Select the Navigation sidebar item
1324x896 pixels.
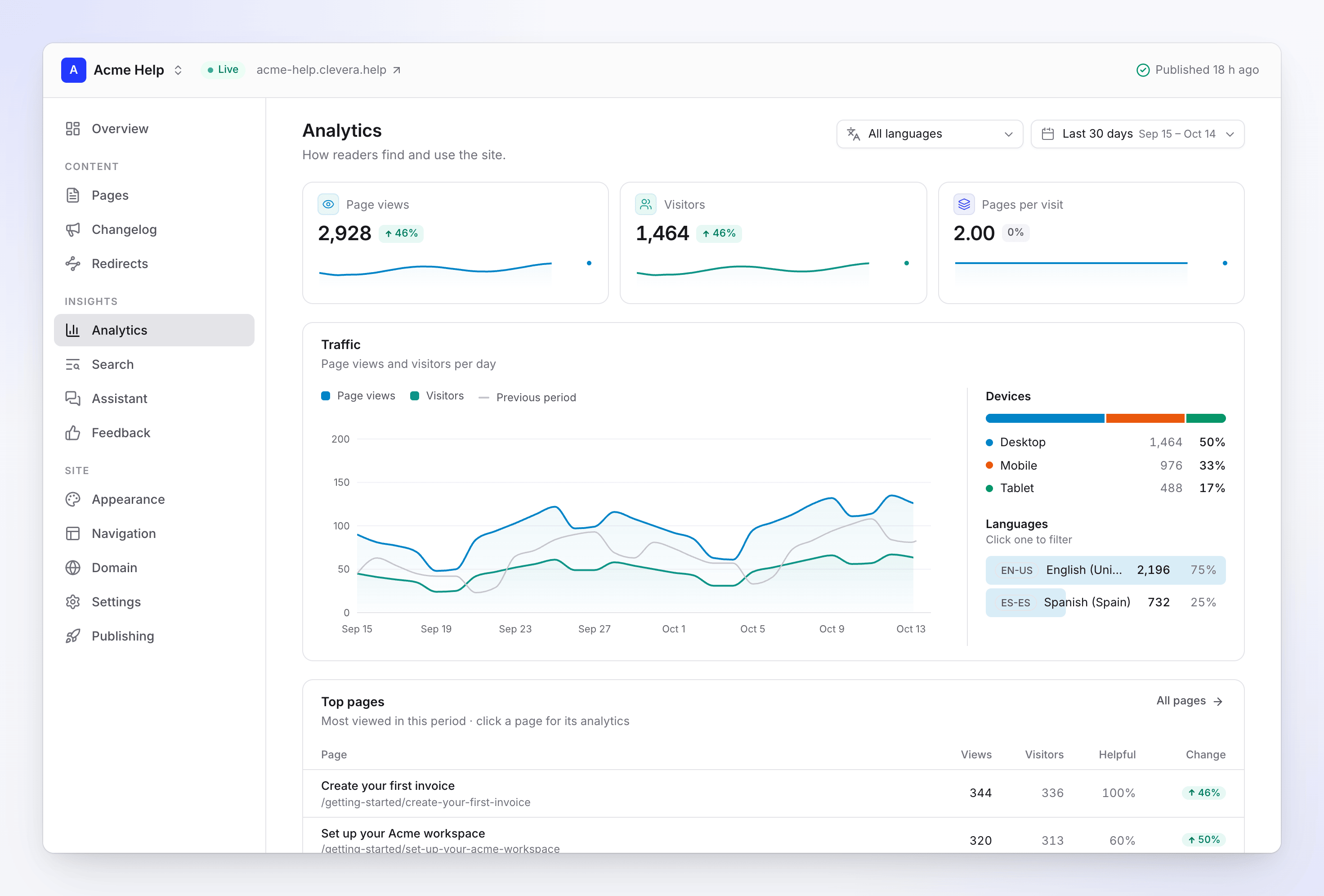[x=154, y=534]
